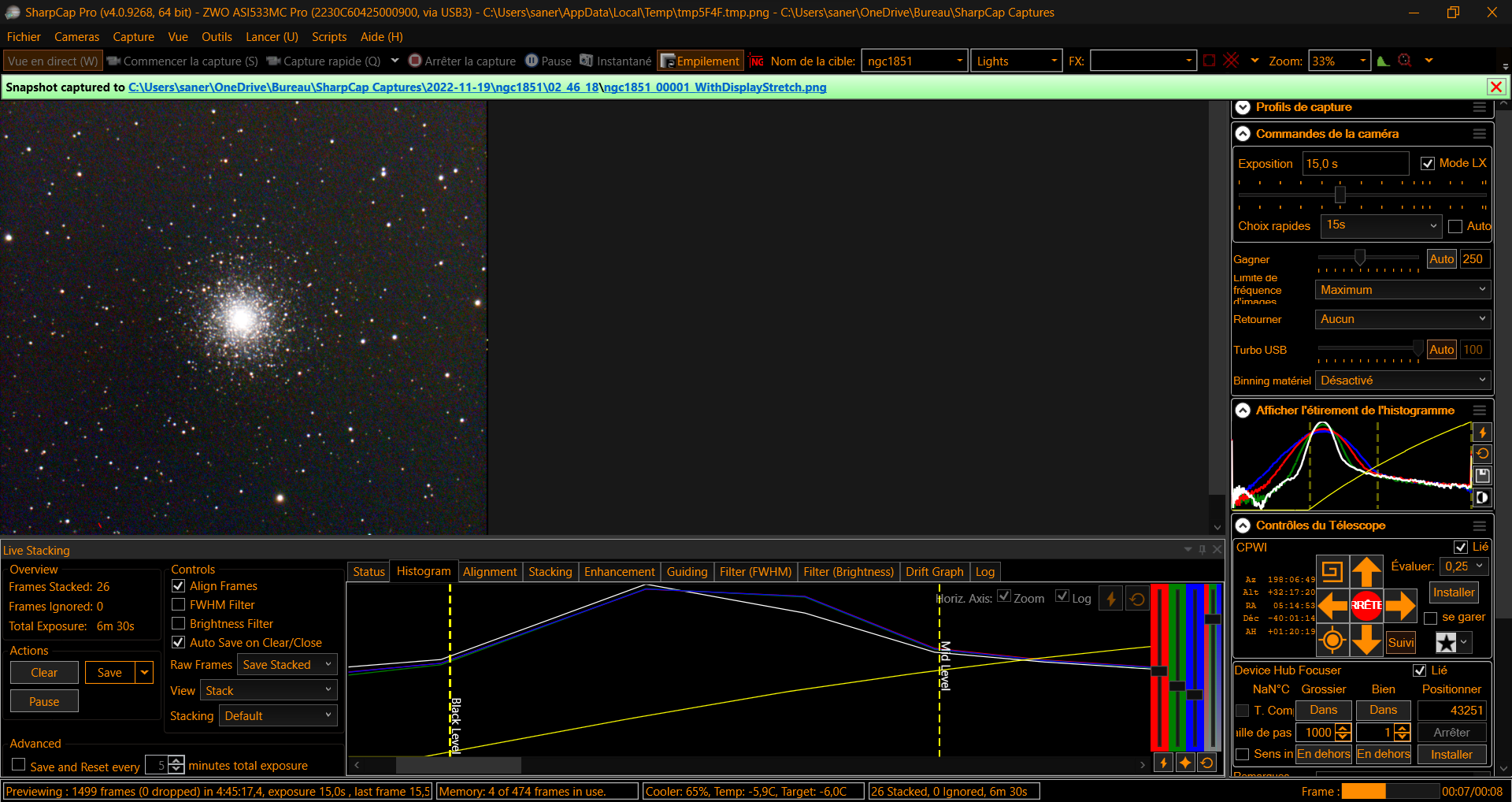Open the Choix rapides 15s dropdown
1512x802 pixels.
tap(1381, 225)
